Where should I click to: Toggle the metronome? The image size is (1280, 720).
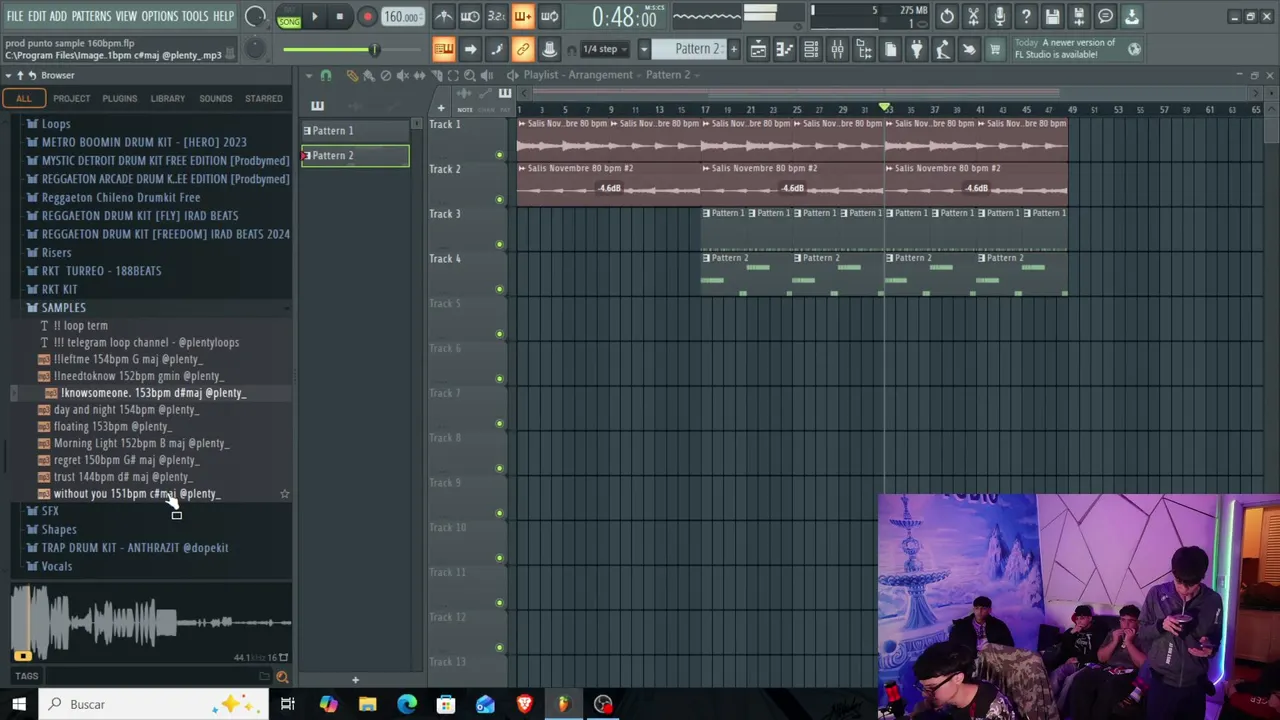tap(444, 16)
